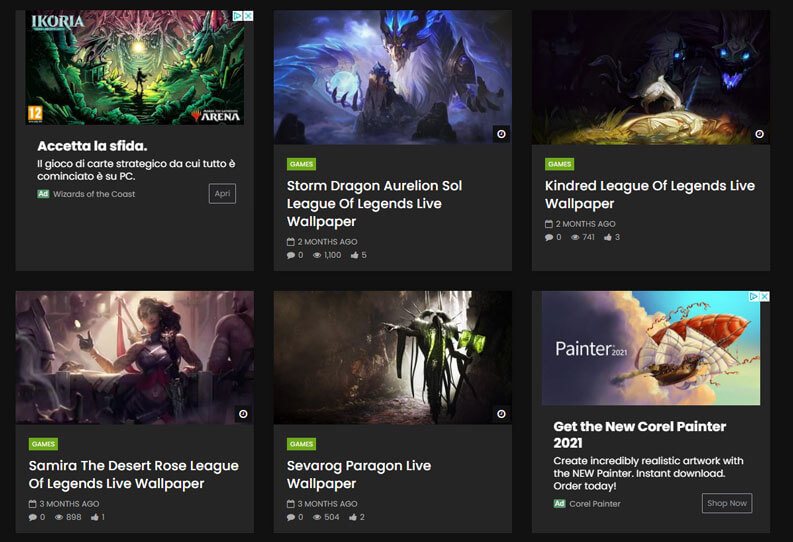Click the views eye icon on Samira card
Image resolution: width=793 pixels, height=542 pixels.
(59, 517)
